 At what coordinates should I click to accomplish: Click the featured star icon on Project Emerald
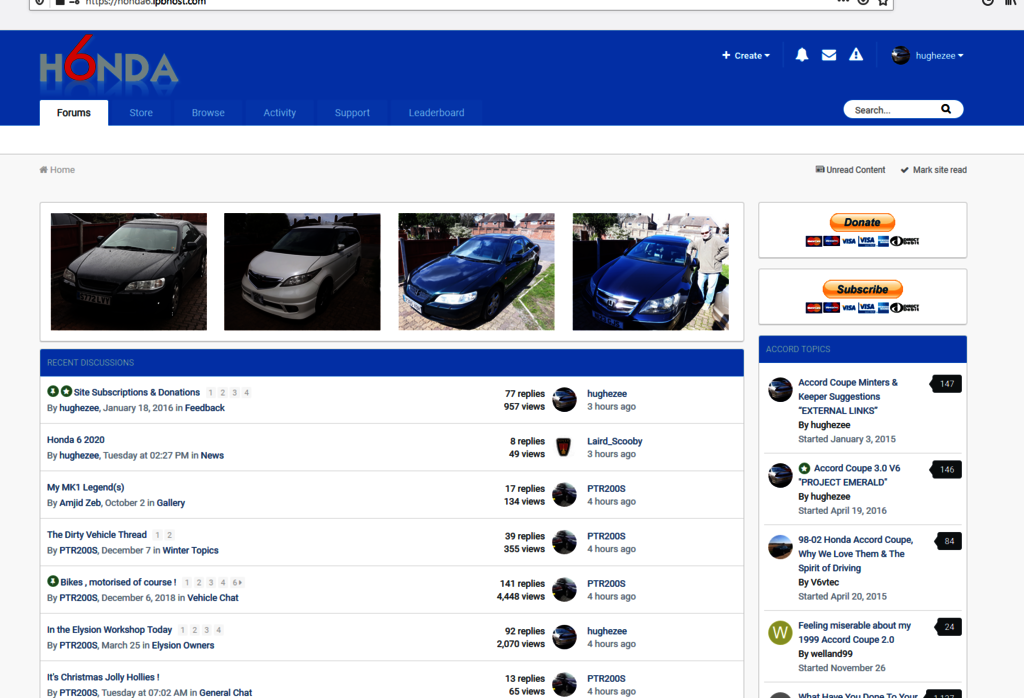coord(804,468)
